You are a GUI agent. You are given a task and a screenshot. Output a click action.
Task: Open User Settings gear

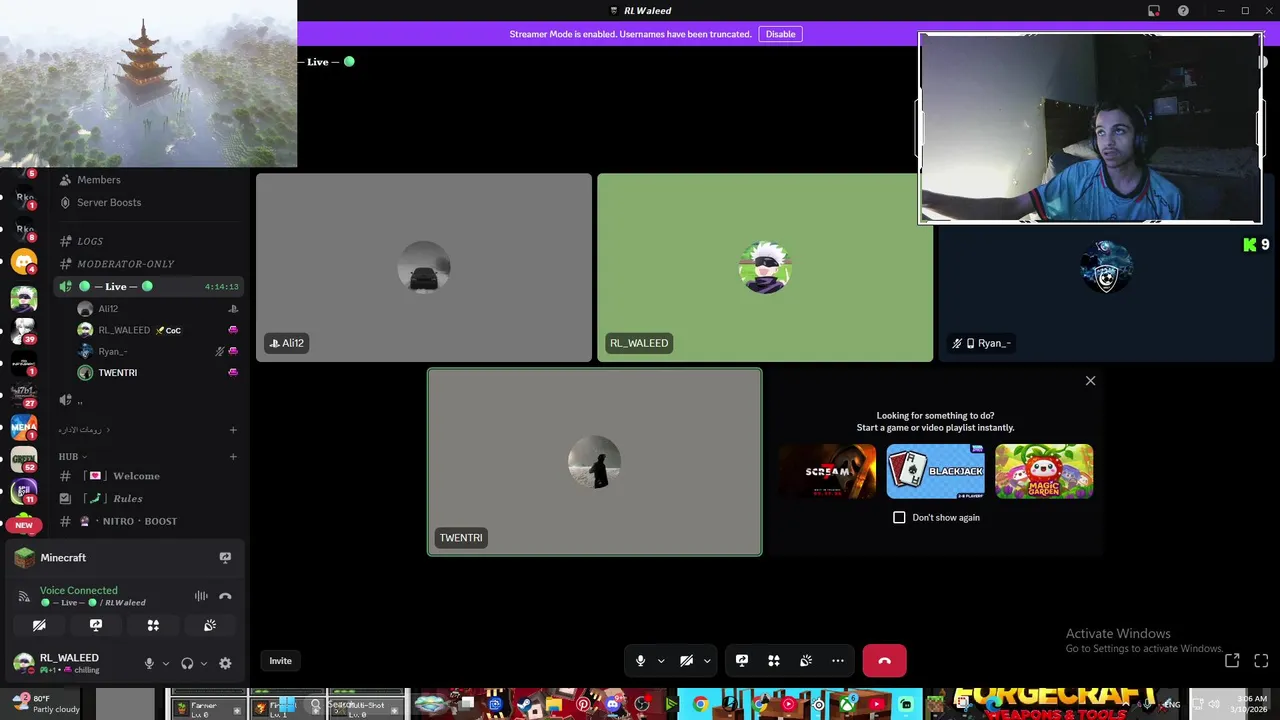click(225, 663)
